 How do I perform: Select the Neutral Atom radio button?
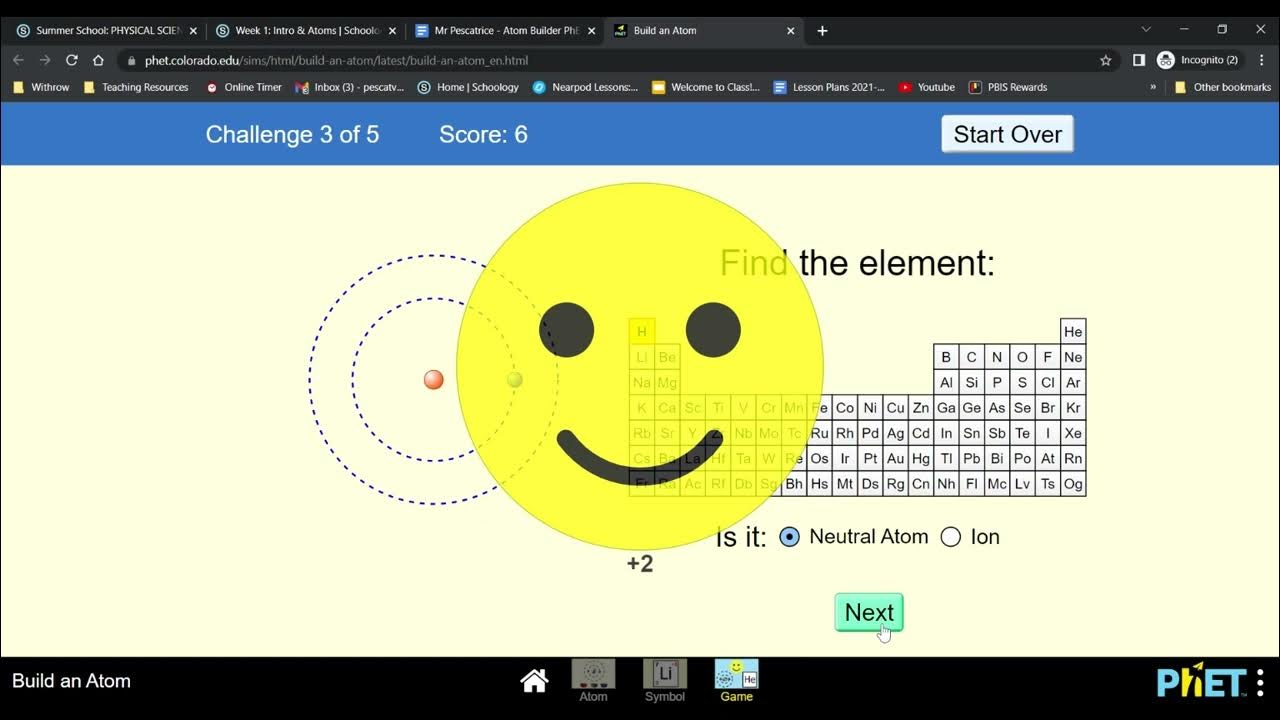[789, 537]
